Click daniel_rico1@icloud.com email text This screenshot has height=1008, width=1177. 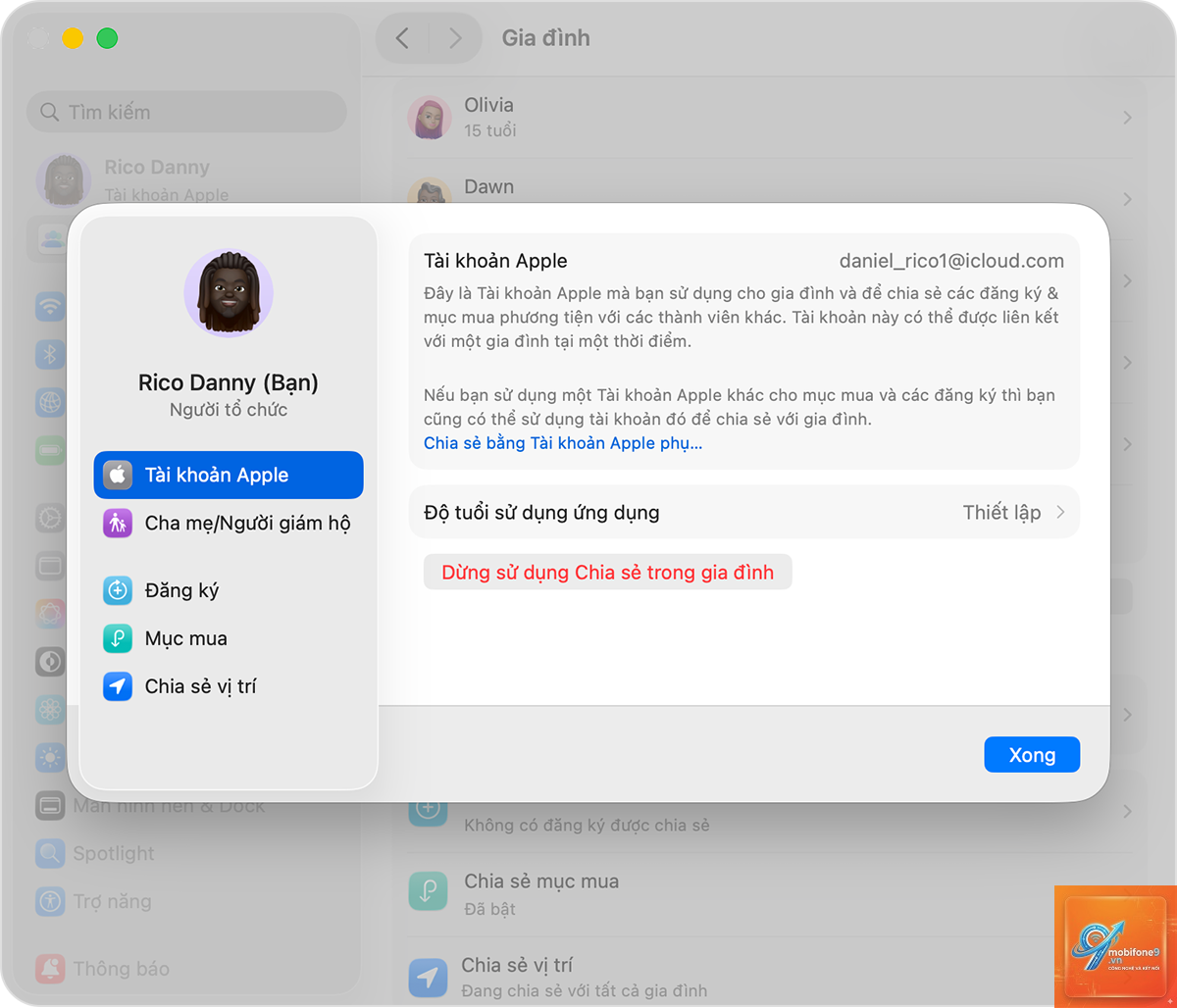click(951, 261)
